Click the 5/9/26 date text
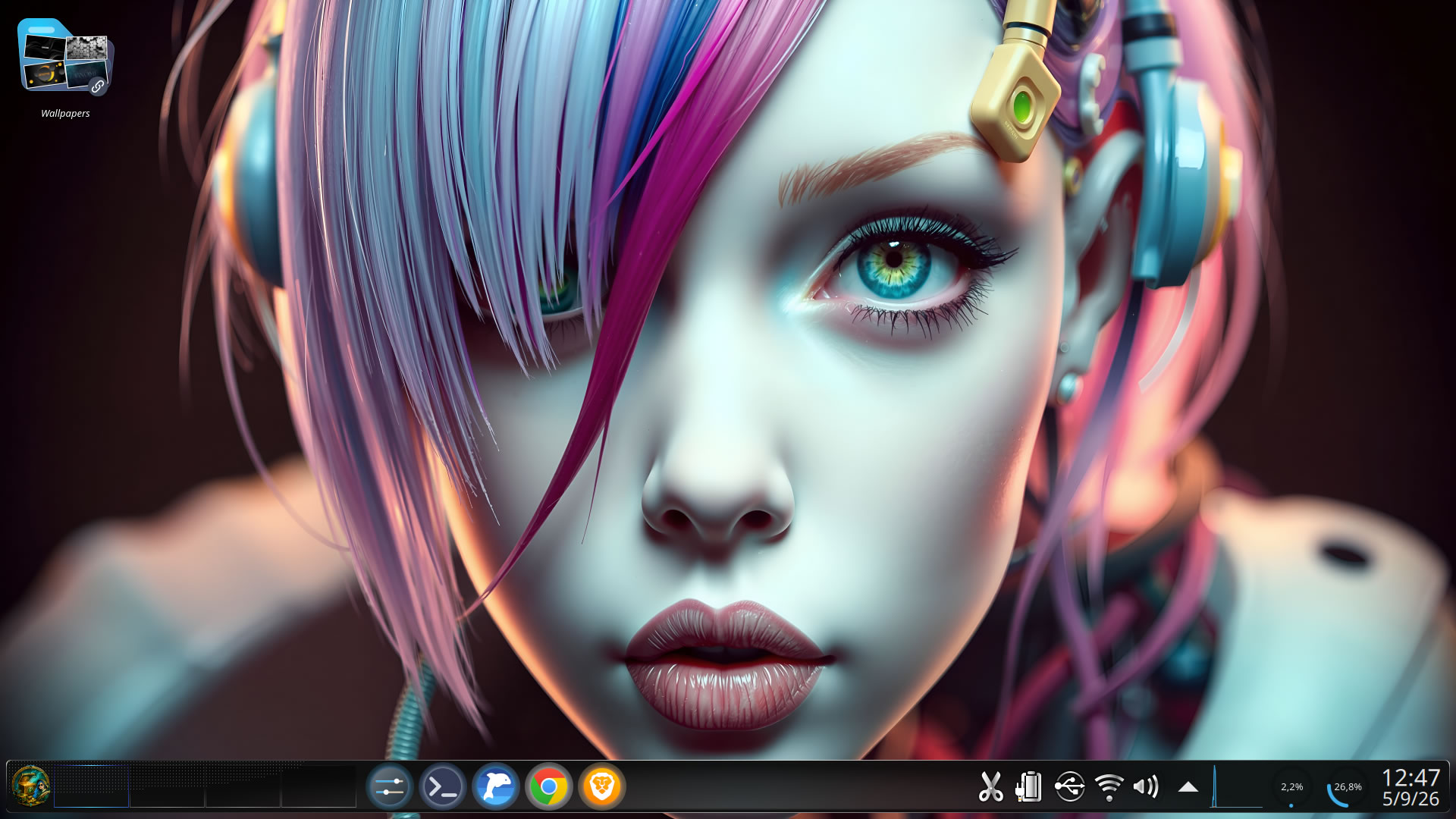The height and width of the screenshot is (819, 1456). [x=1410, y=799]
